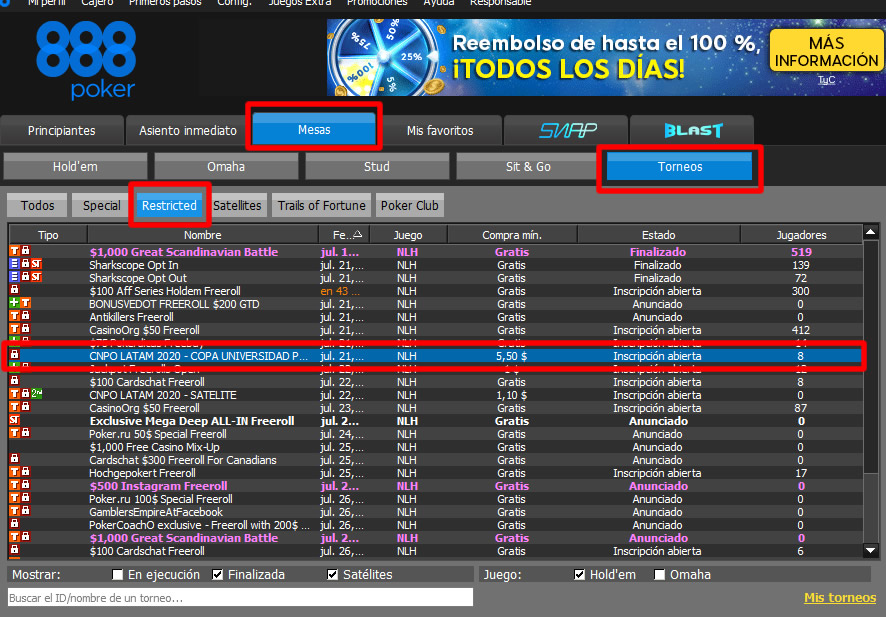Filter by Special tournaments
The width and height of the screenshot is (886, 617).
102,206
